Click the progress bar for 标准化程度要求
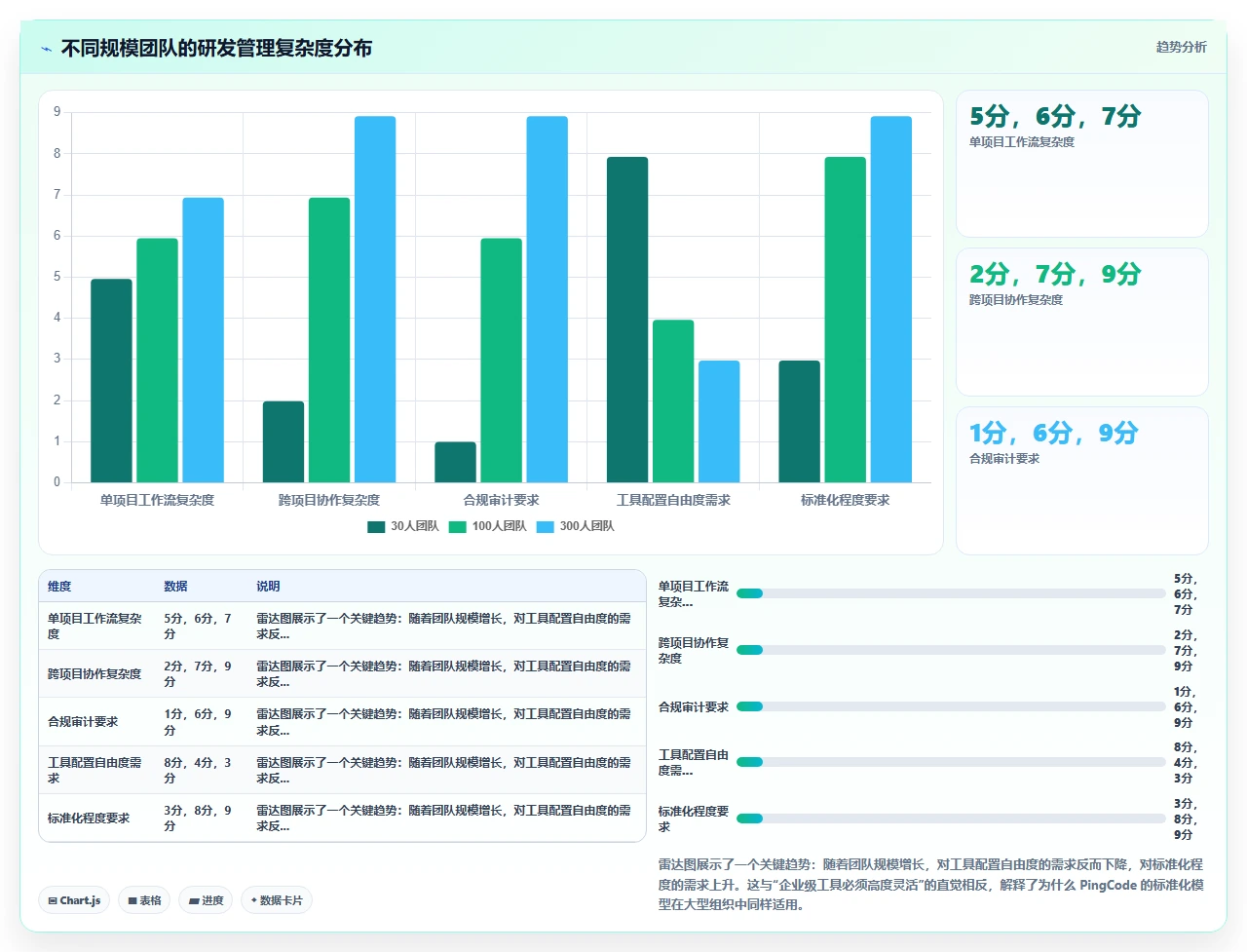The image size is (1247, 952). point(951,819)
